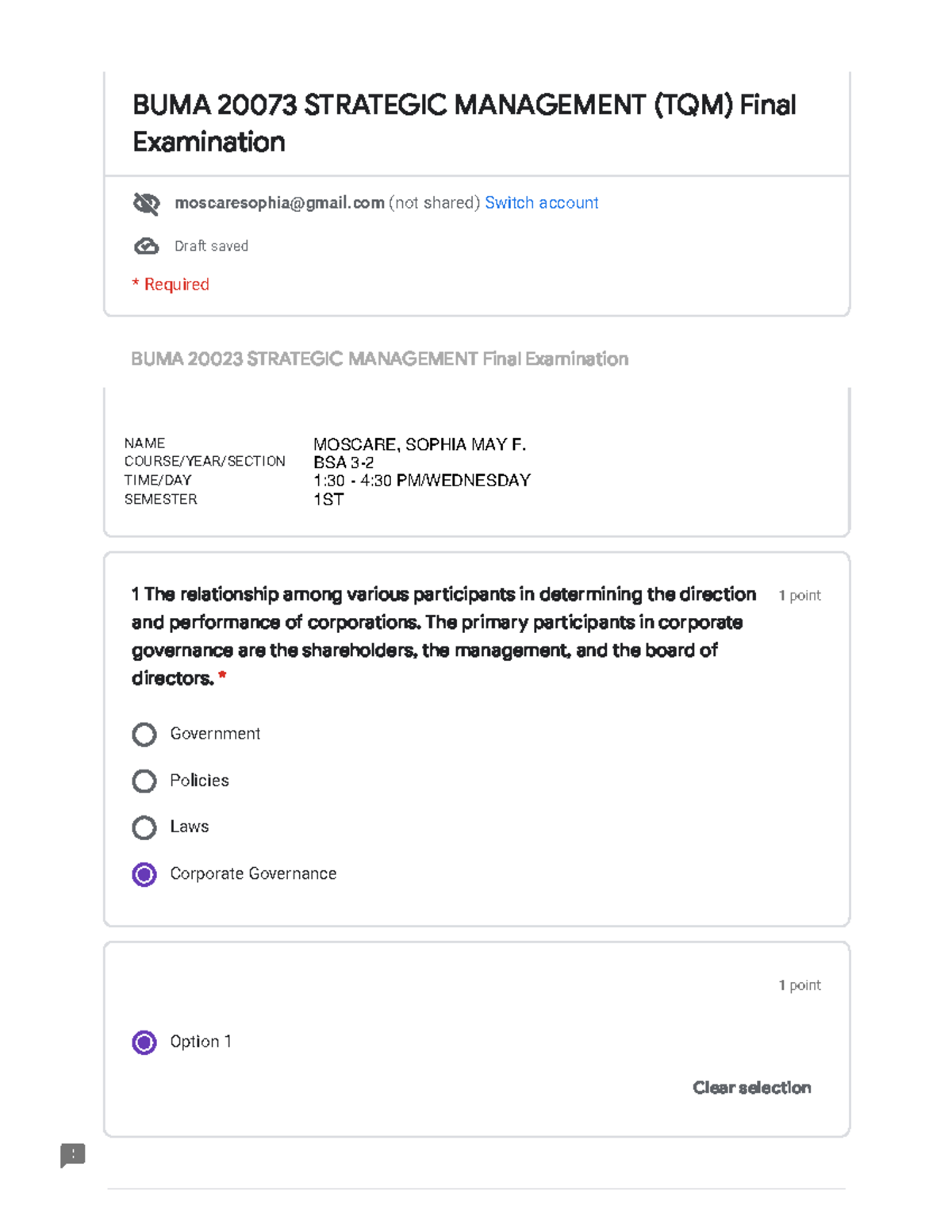Click the Policies option label
Screen dimensions: 952x1232
coord(199,781)
